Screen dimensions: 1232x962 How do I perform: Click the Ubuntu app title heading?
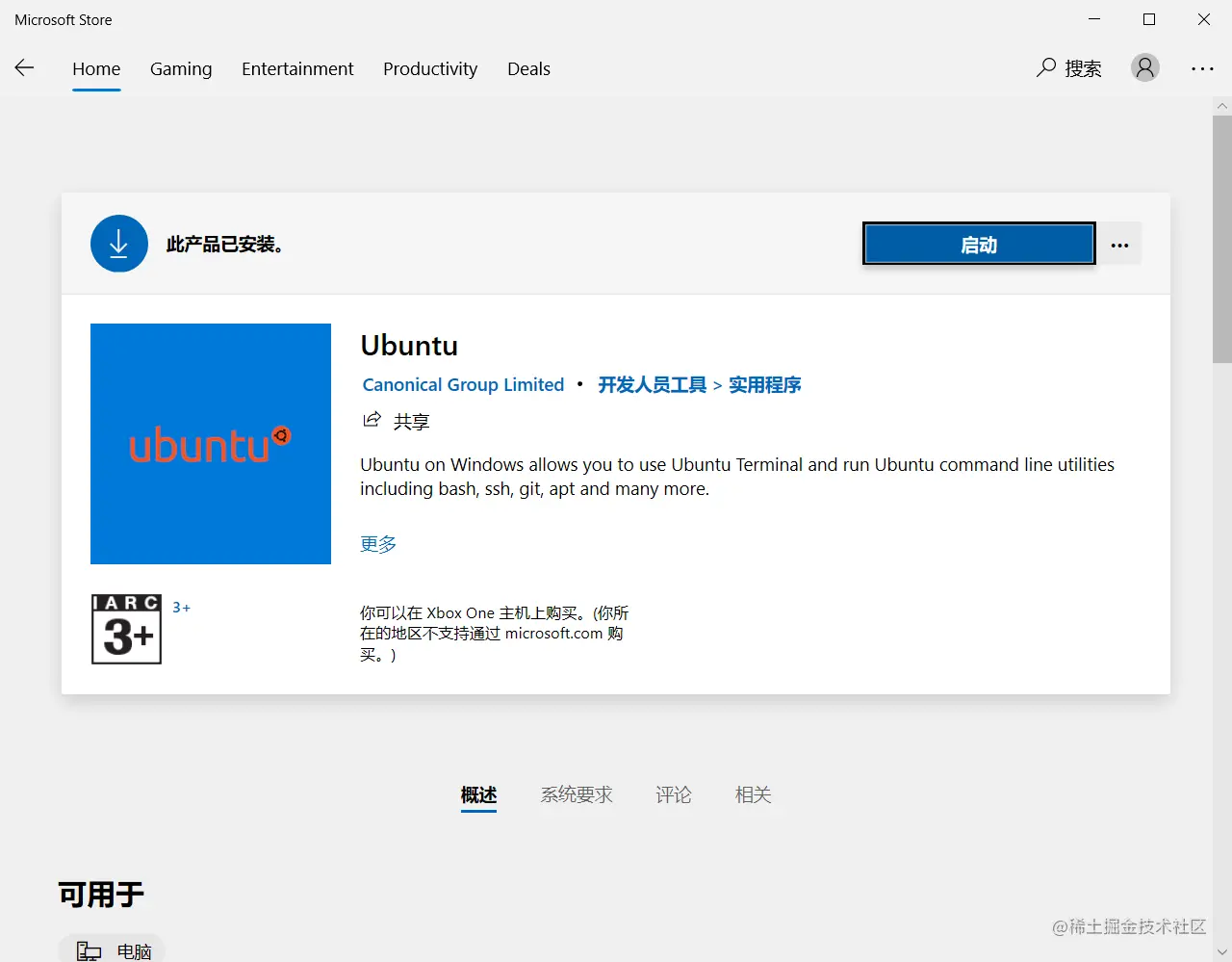(409, 346)
